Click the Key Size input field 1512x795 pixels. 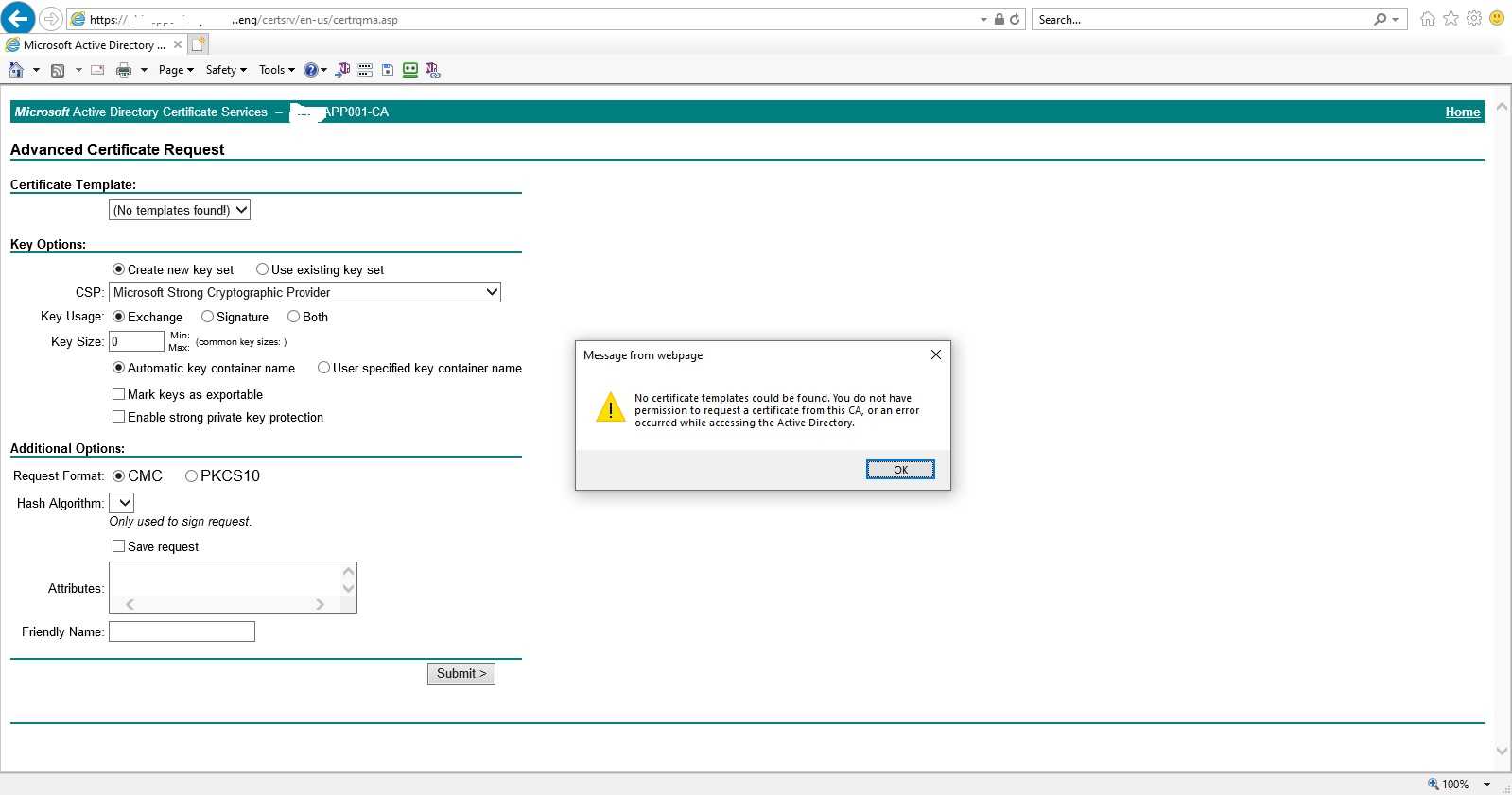coord(137,341)
